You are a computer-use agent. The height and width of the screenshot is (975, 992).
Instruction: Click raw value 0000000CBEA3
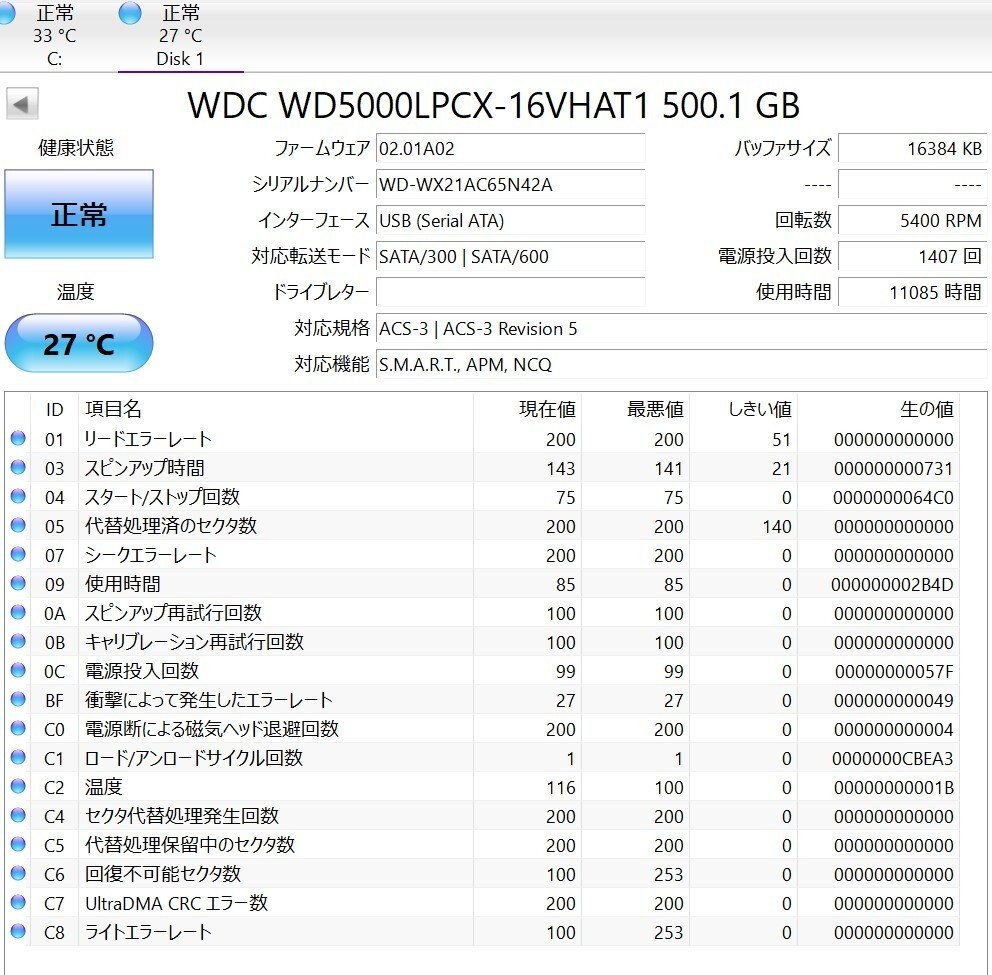click(893, 759)
